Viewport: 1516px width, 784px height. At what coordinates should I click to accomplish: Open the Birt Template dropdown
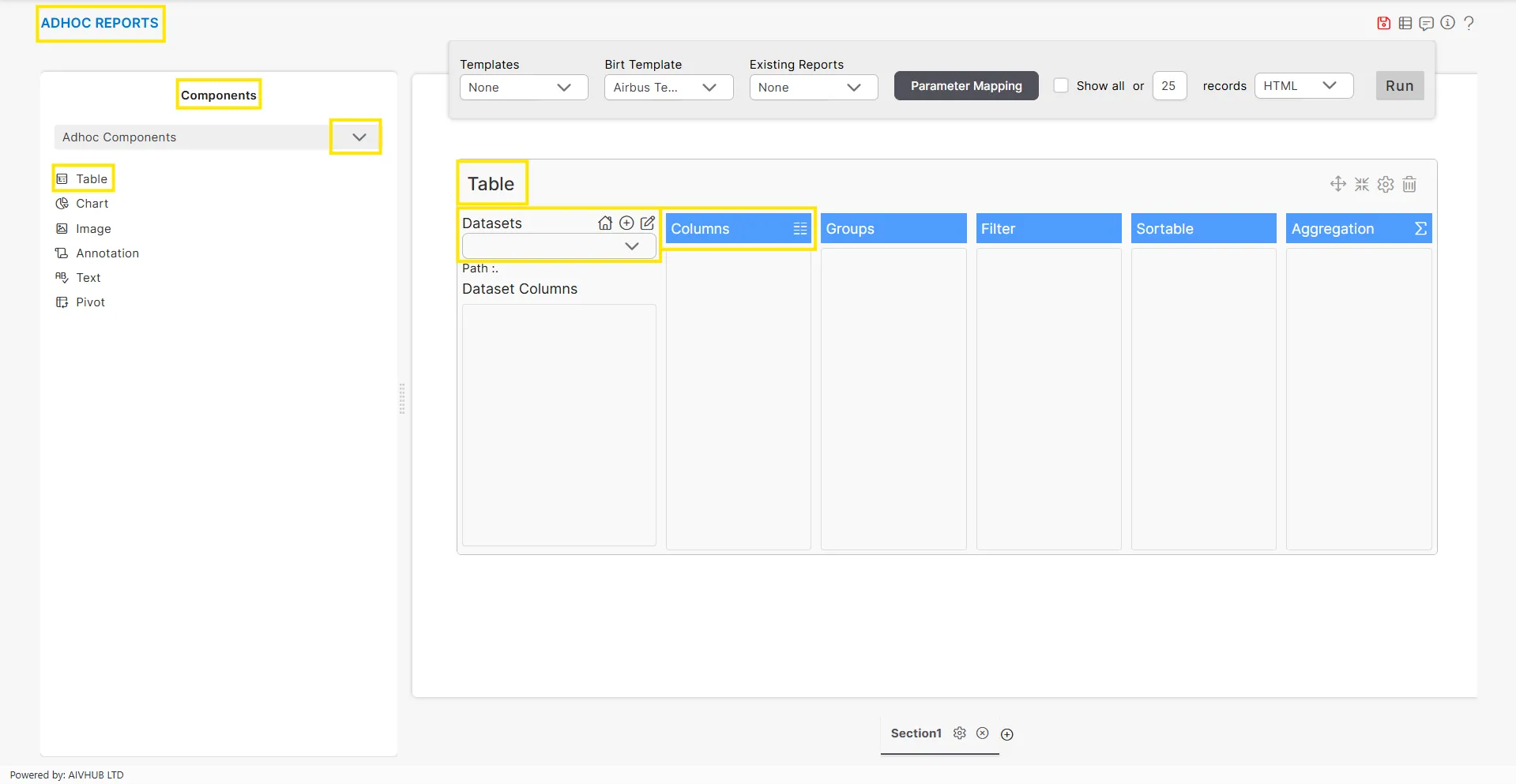point(668,87)
